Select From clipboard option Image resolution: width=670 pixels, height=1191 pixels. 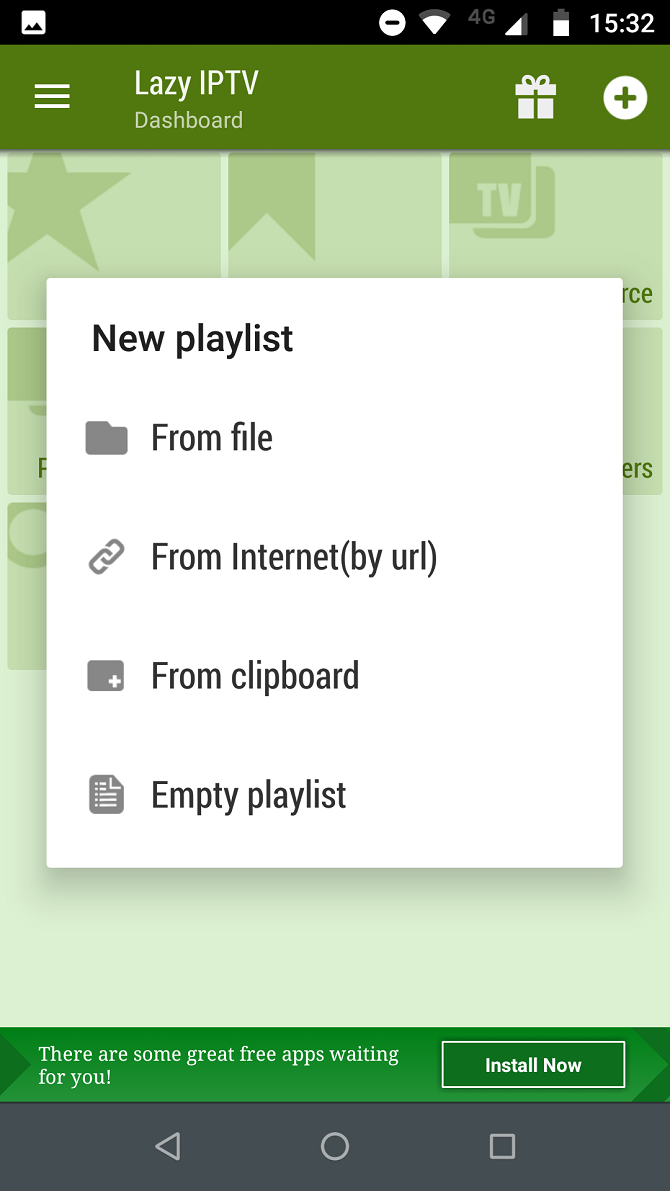(x=255, y=676)
